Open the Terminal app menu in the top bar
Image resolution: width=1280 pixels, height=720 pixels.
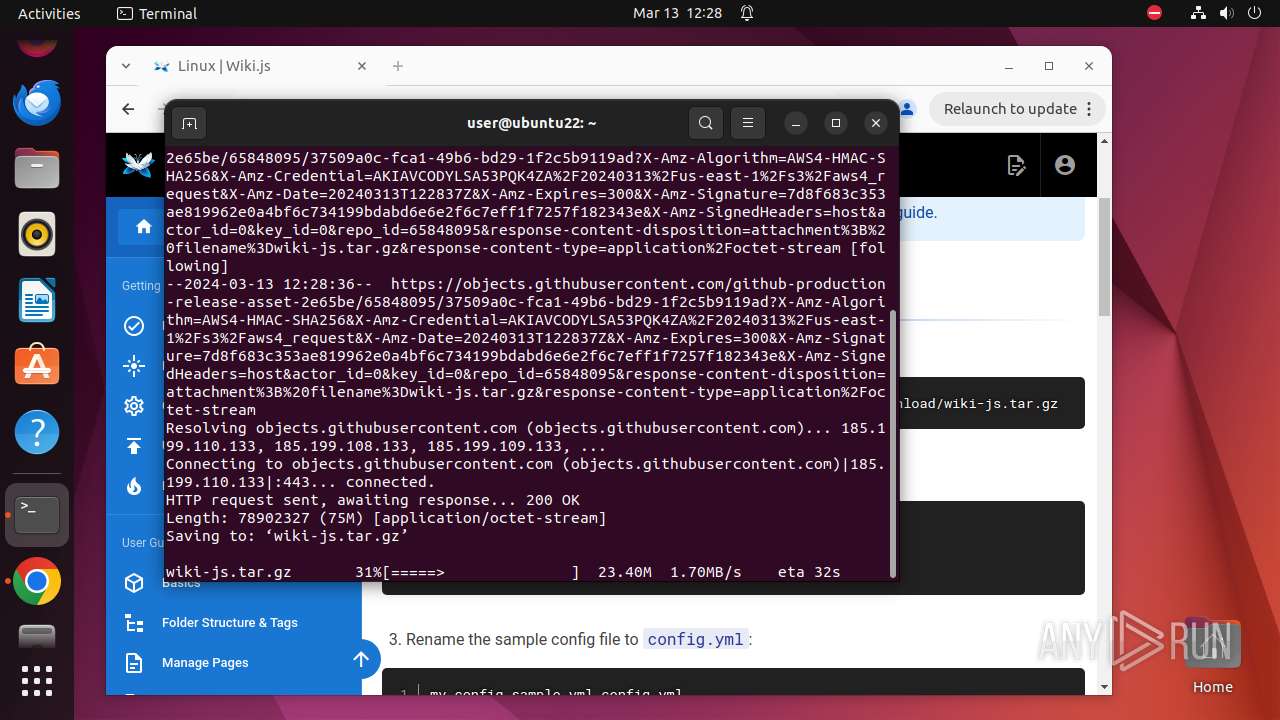click(x=157, y=14)
